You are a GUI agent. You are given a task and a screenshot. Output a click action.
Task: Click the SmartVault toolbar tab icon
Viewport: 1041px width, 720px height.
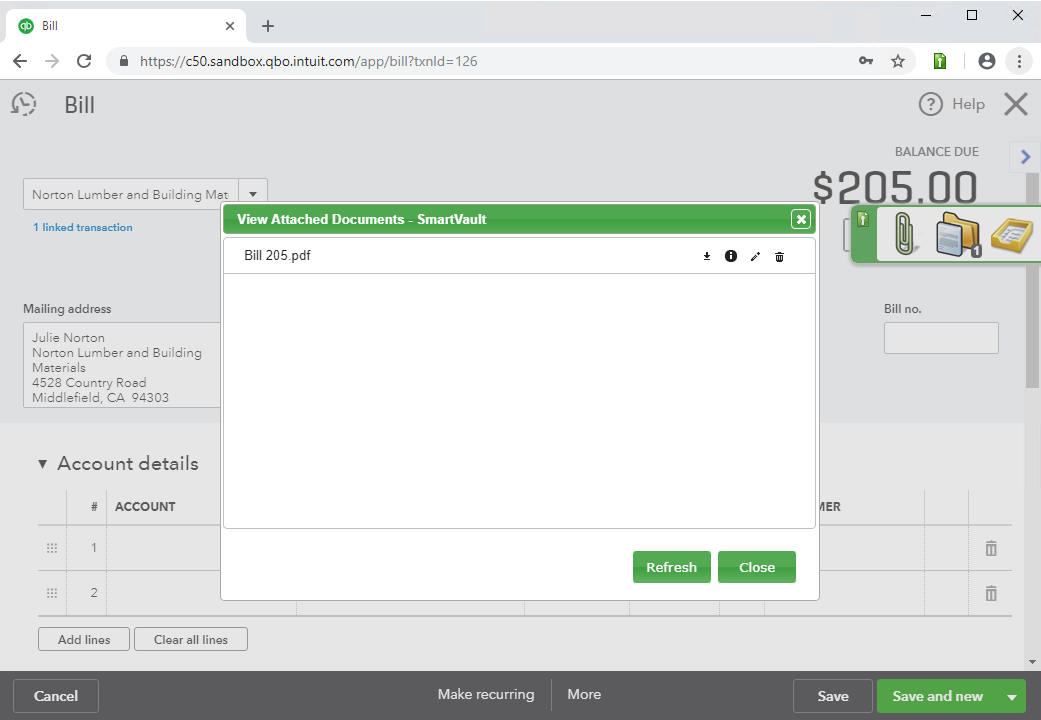[x=863, y=220]
